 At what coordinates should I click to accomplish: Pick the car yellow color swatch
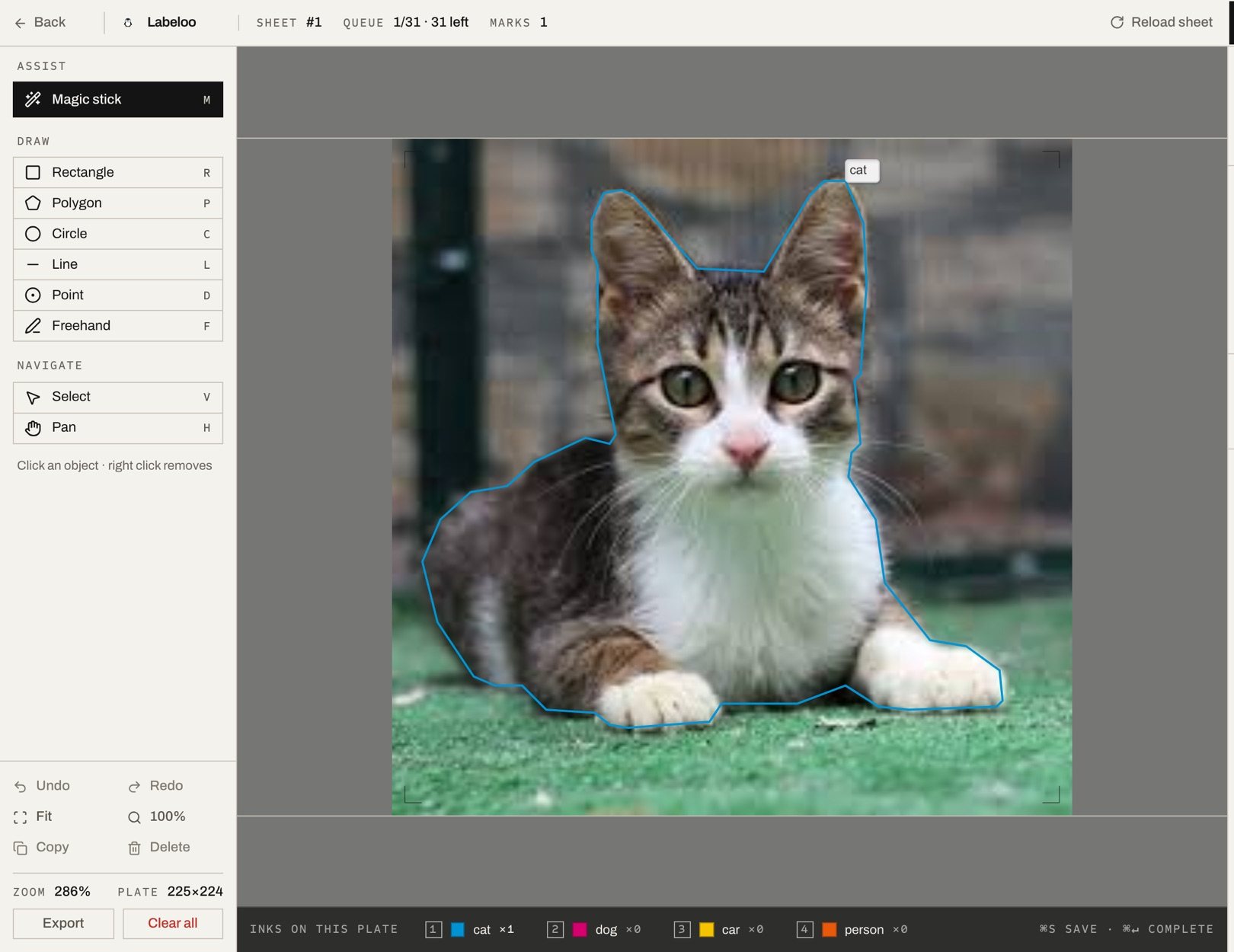click(x=707, y=929)
